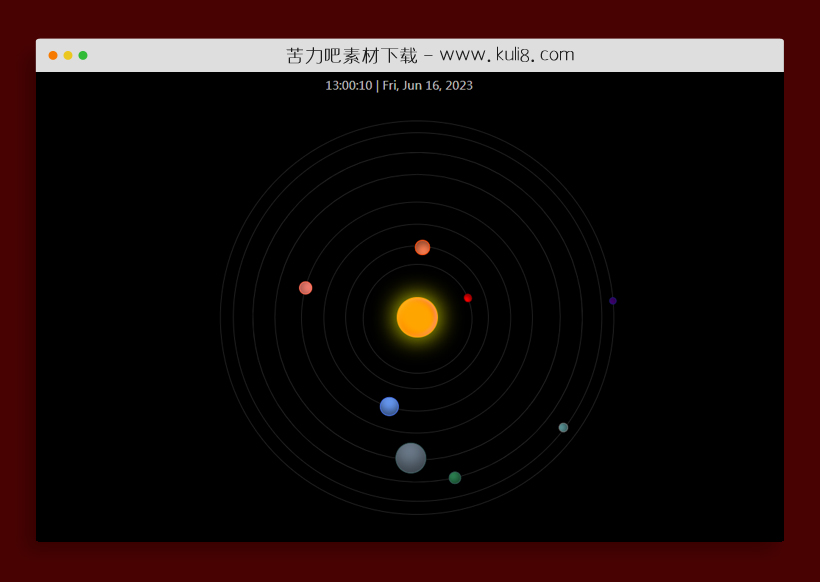Click the green planet near the bottom orbit
Image resolution: width=820 pixels, height=582 pixels.
point(455,477)
